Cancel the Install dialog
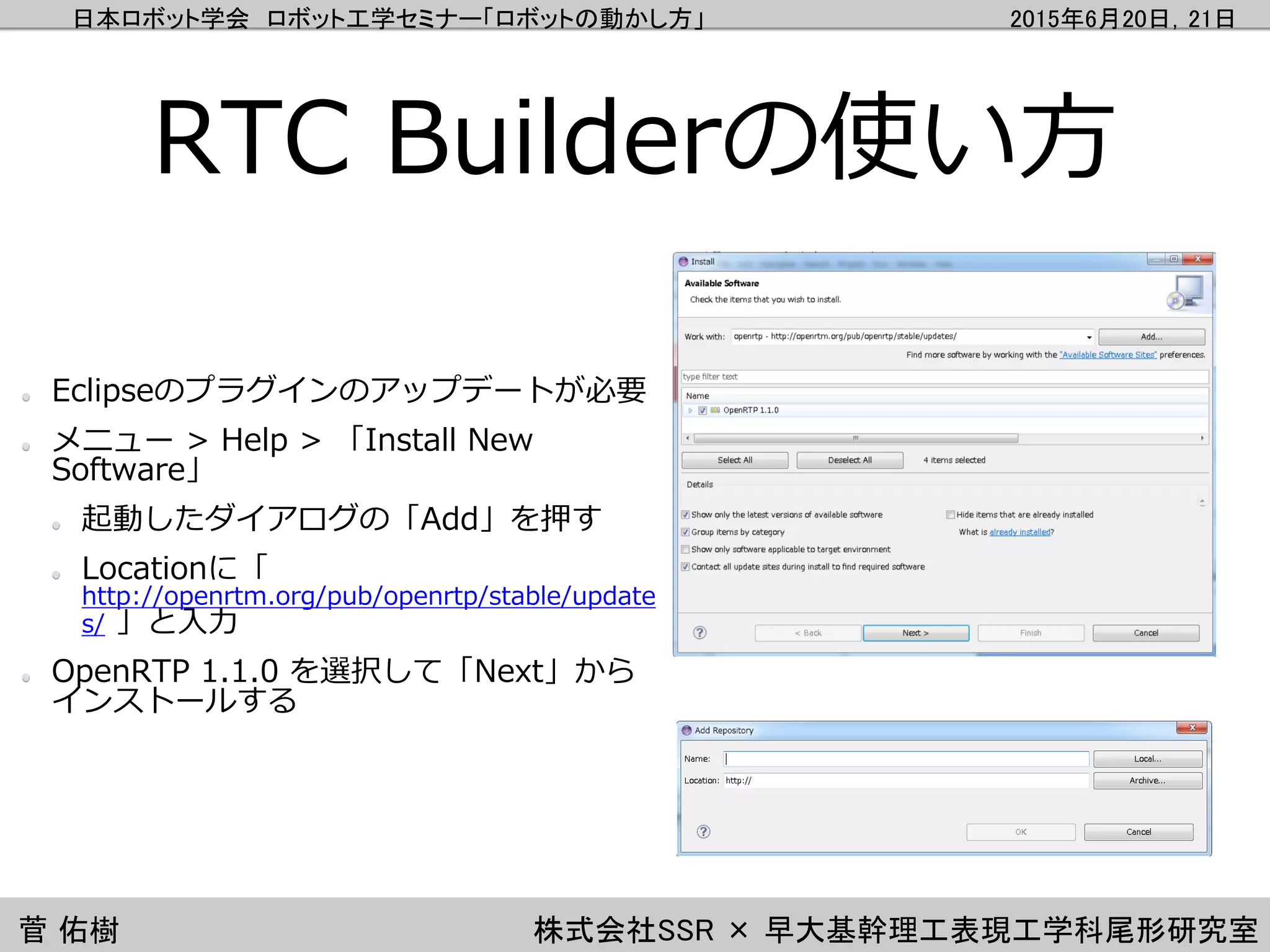Viewport: 1270px width, 952px height. (x=1146, y=633)
